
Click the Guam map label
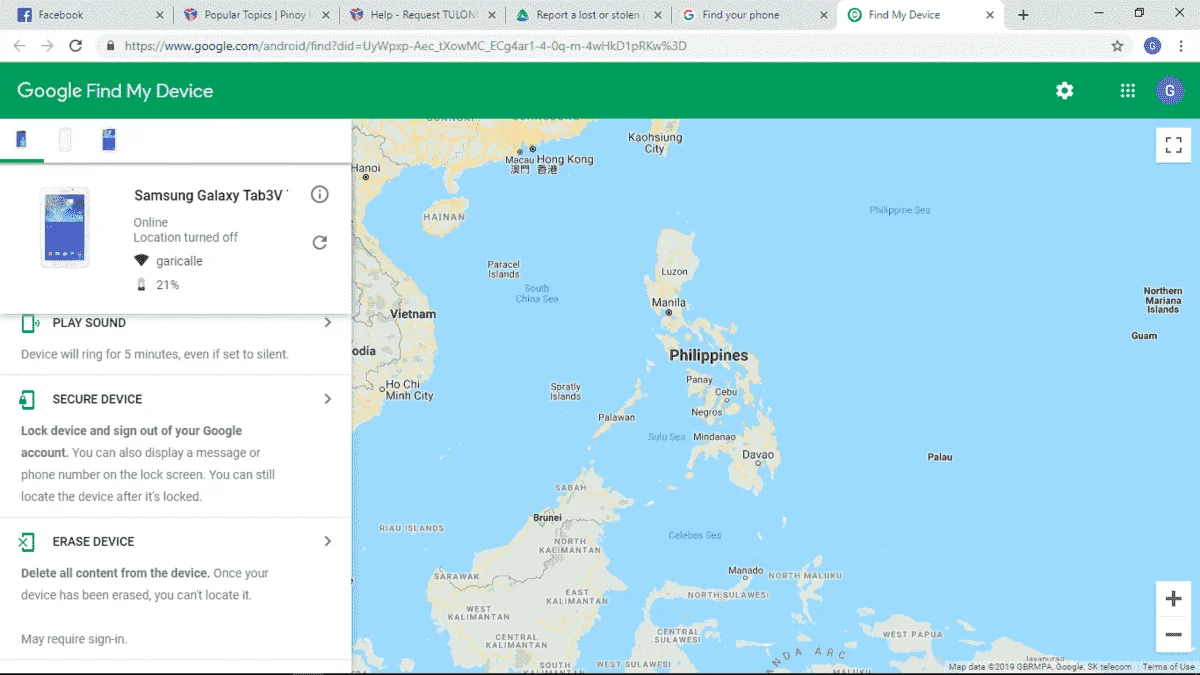coord(1144,336)
